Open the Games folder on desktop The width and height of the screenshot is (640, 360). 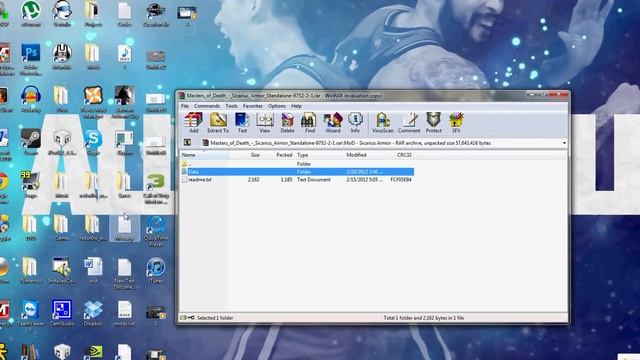coord(62,227)
